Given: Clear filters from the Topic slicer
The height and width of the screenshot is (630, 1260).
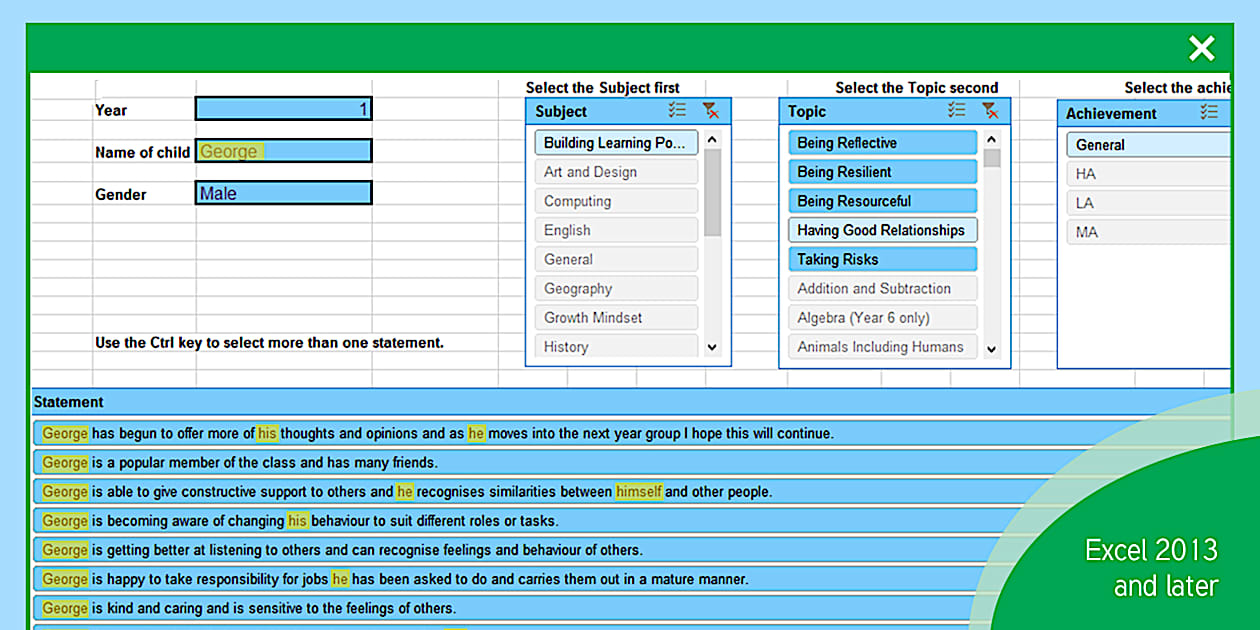Looking at the screenshot, I should pyautogui.click(x=990, y=111).
